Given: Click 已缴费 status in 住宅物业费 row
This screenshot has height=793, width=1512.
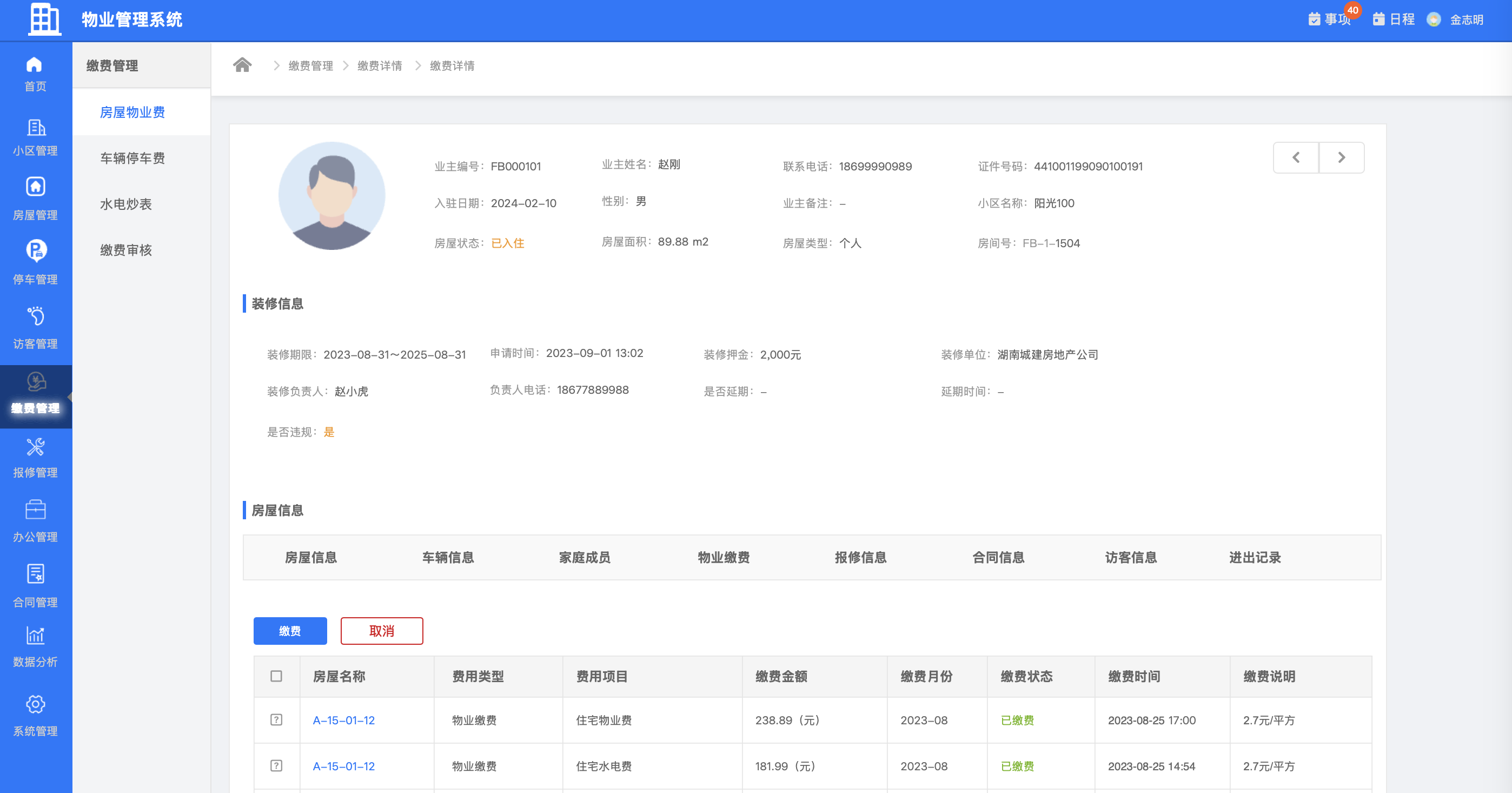Looking at the screenshot, I should (1017, 720).
